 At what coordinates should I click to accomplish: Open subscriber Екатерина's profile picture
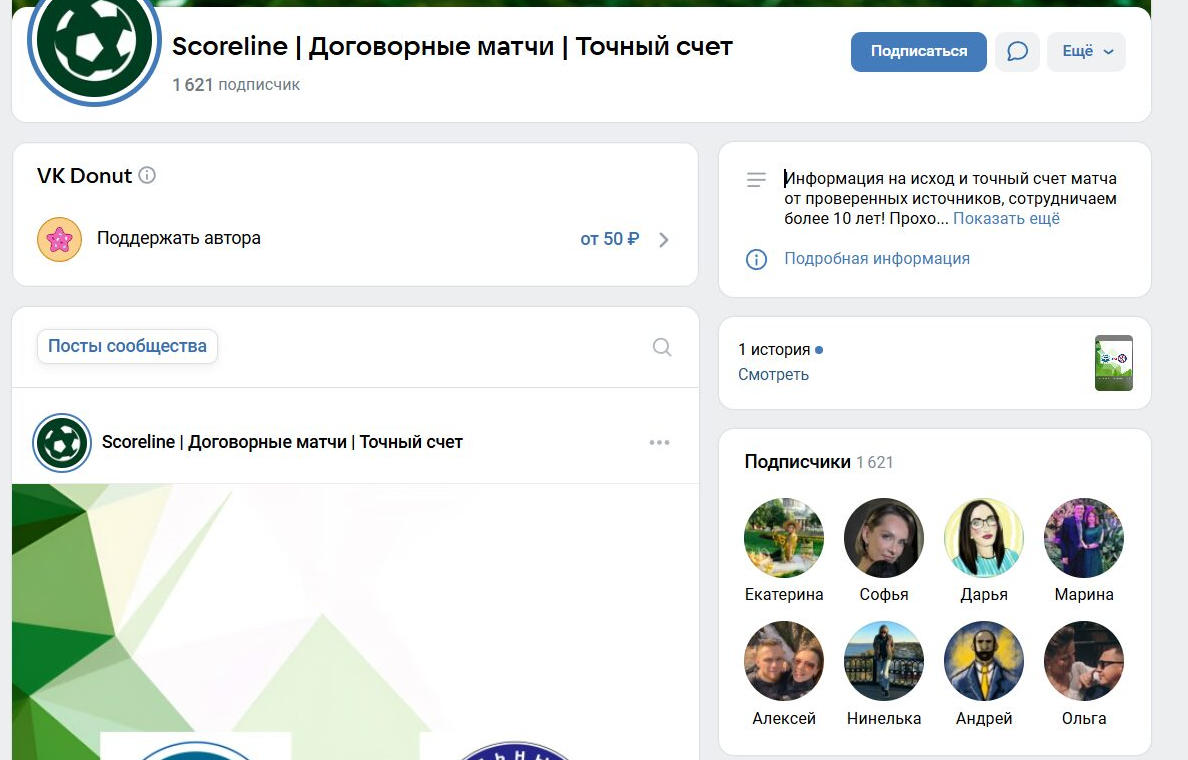tap(784, 538)
